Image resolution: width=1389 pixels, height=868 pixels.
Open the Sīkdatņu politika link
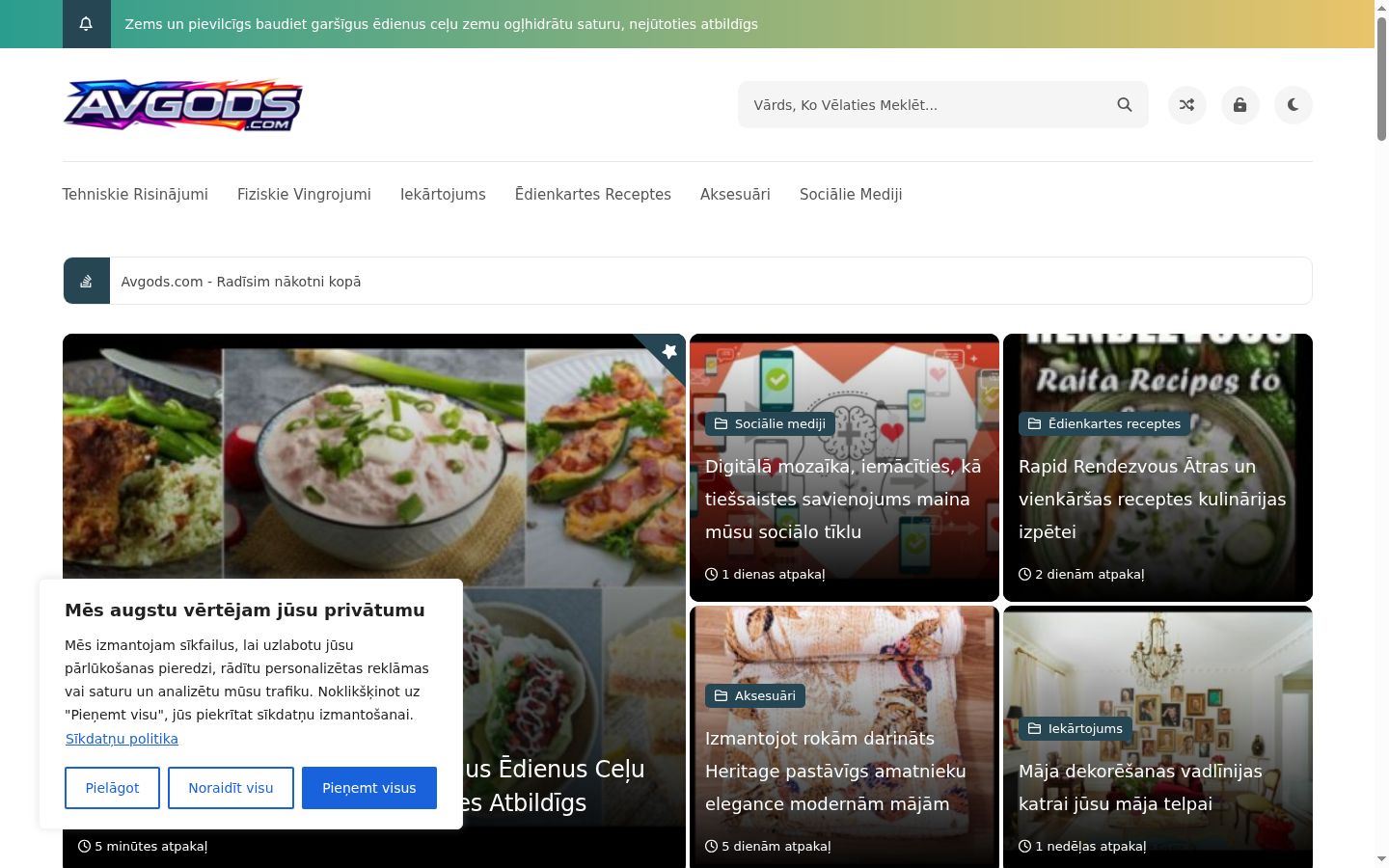point(122,739)
